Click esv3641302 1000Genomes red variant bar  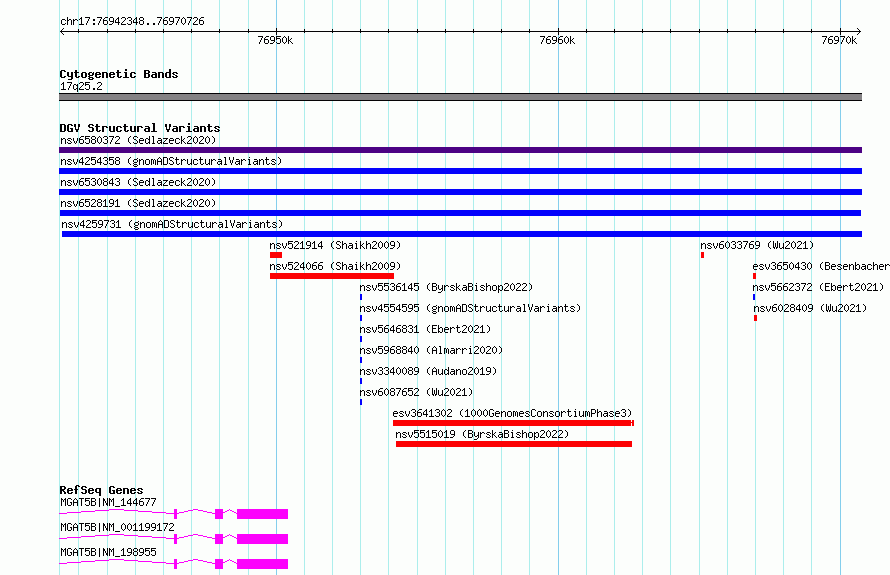513,423
